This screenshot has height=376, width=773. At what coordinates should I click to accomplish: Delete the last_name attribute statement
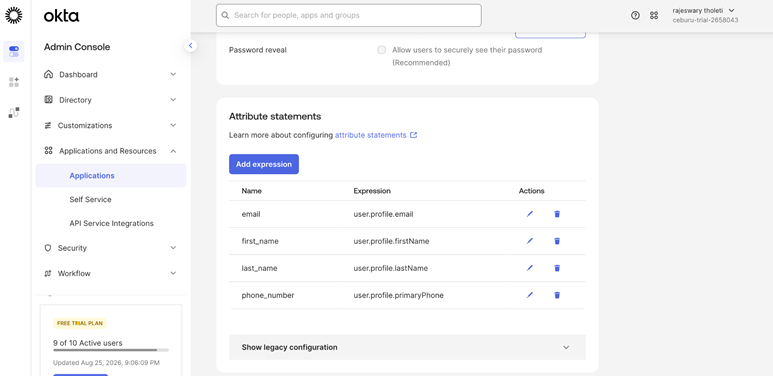coord(557,268)
